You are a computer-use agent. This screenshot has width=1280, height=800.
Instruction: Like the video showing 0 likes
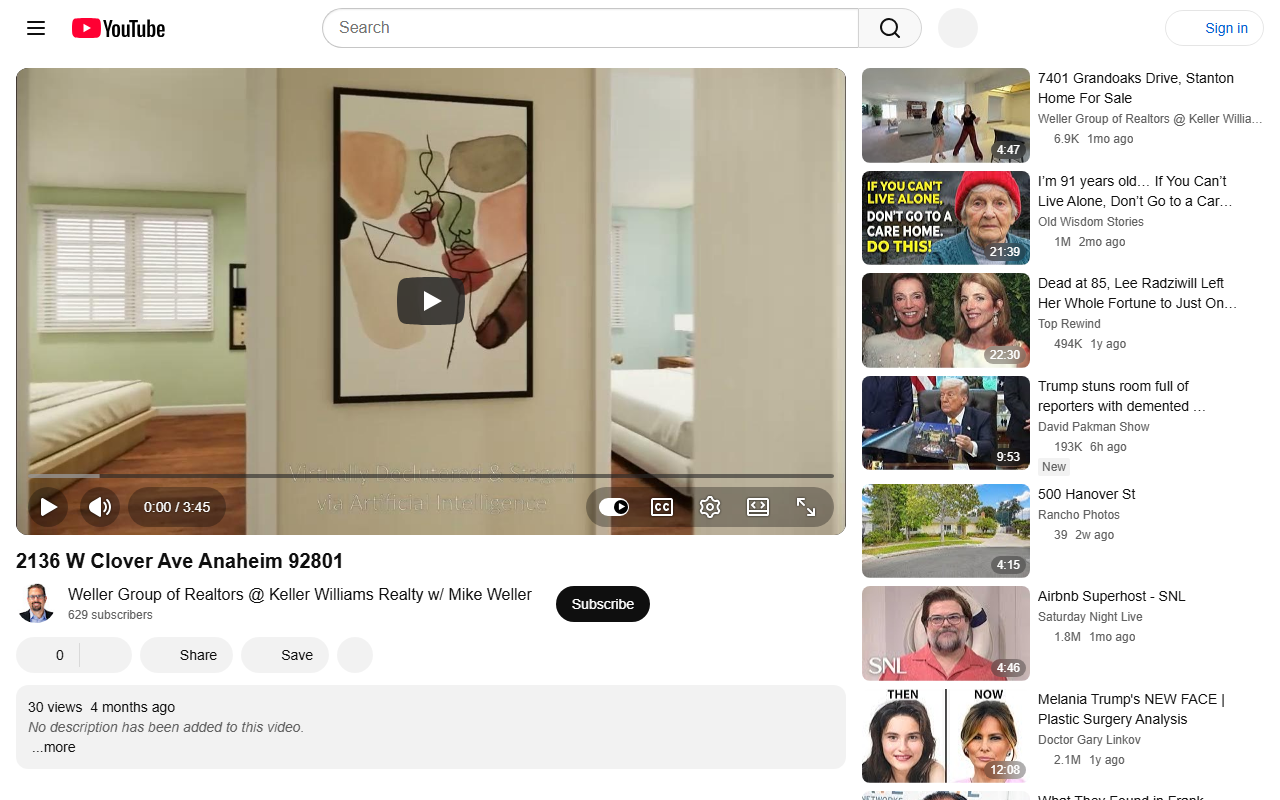(47, 655)
